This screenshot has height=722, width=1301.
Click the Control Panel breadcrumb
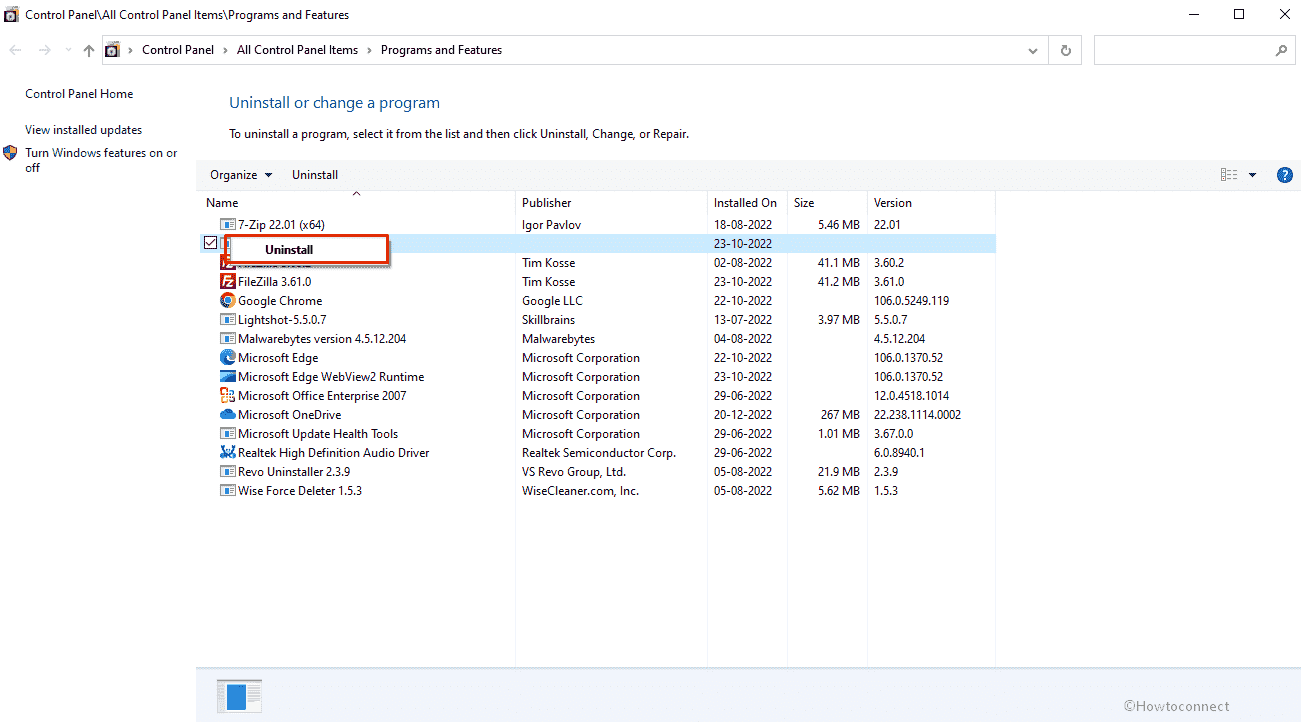(178, 50)
